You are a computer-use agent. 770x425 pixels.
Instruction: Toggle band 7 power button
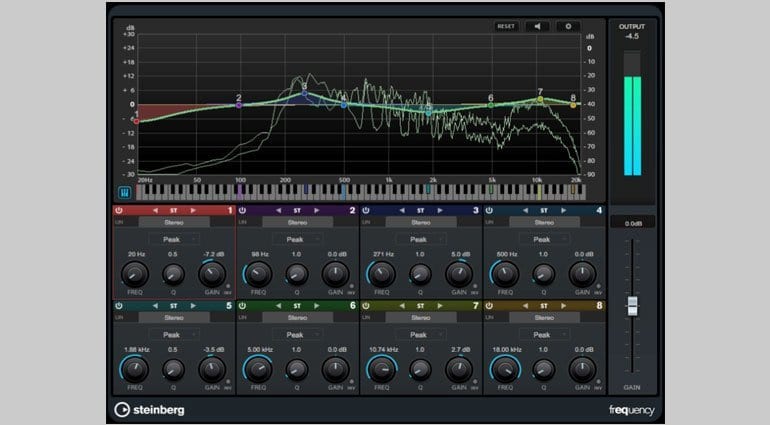tap(366, 306)
